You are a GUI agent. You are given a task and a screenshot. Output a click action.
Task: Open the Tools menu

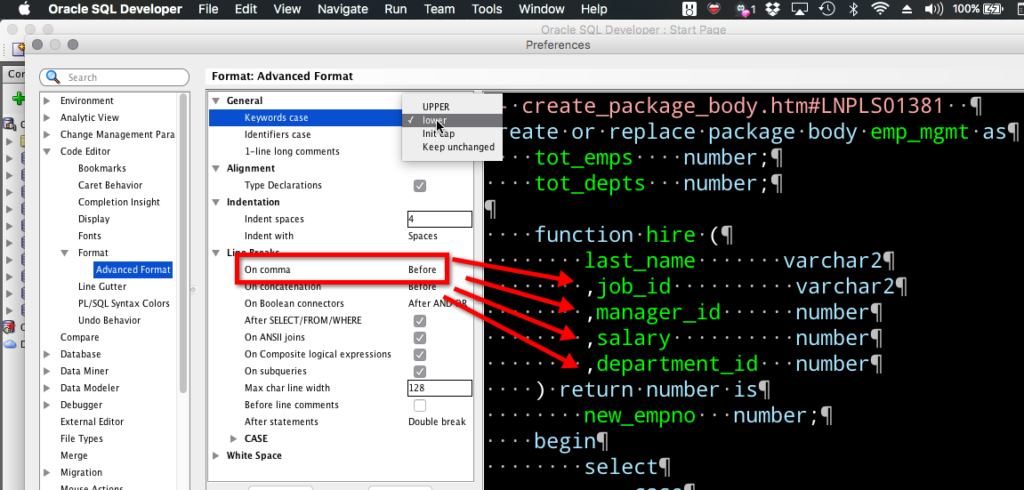point(487,9)
